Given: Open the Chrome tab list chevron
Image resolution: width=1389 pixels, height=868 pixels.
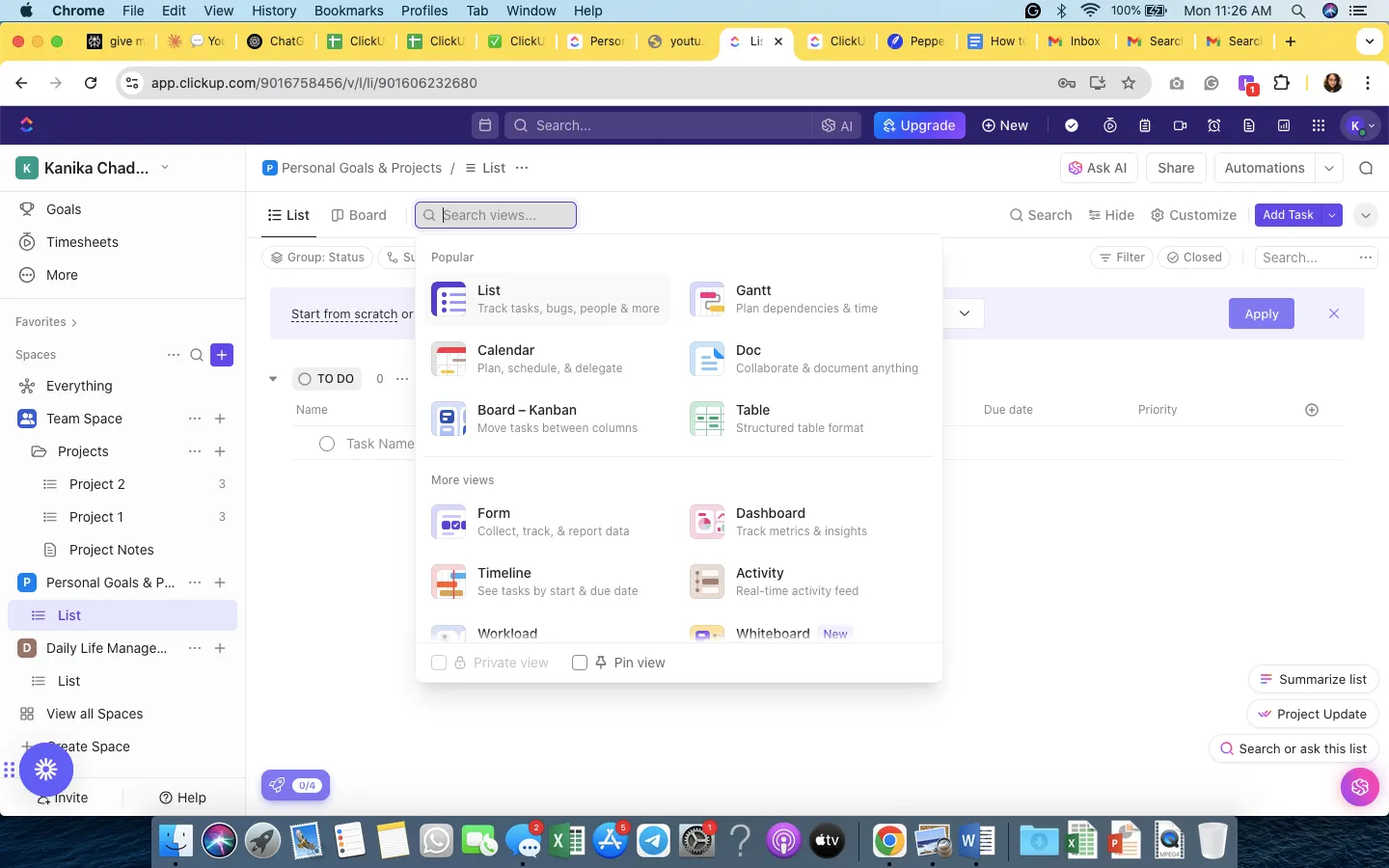Looking at the screenshot, I should pos(1369,41).
